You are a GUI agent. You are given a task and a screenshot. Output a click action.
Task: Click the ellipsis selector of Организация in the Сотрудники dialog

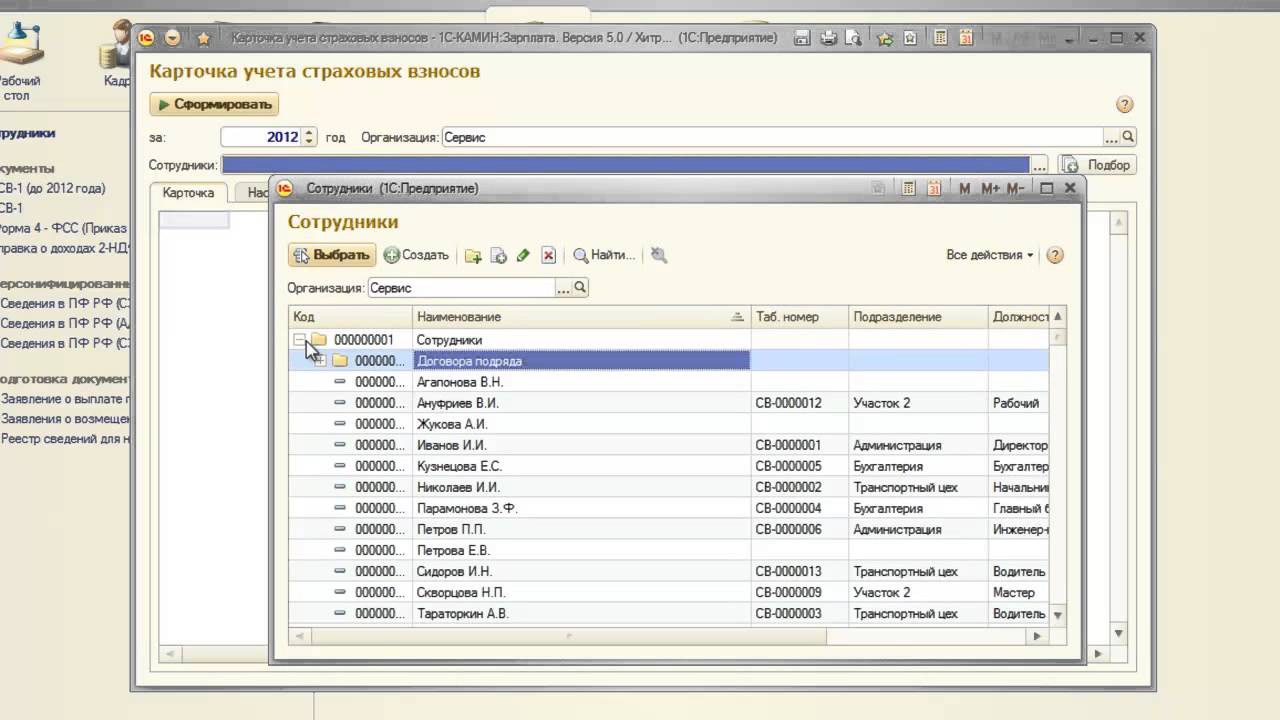[563, 288]
